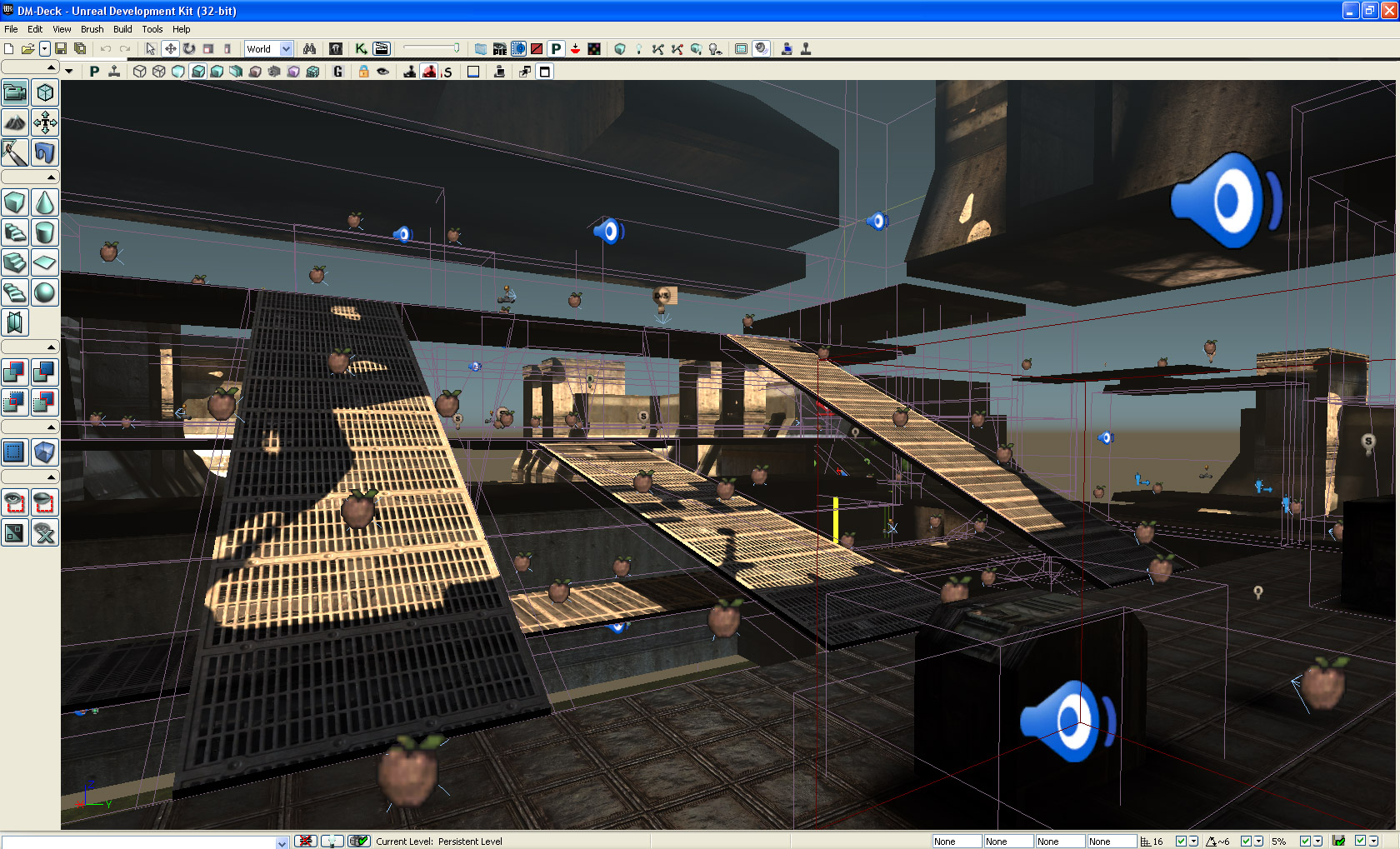Click the large P toolbar icon
The image size is (1400, 849).
(x=556, y=48)
